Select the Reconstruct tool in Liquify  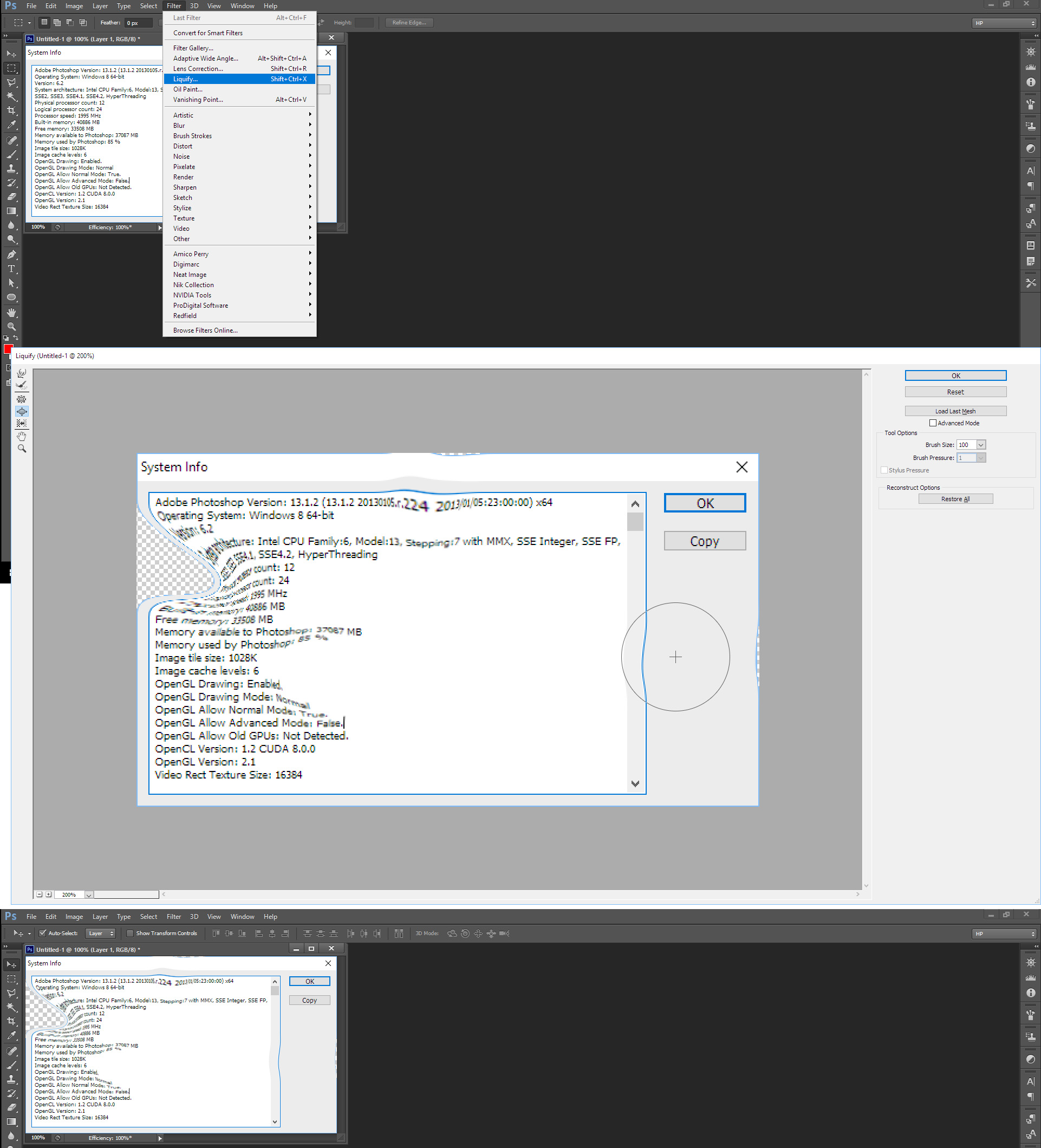(x=22, y=386)
